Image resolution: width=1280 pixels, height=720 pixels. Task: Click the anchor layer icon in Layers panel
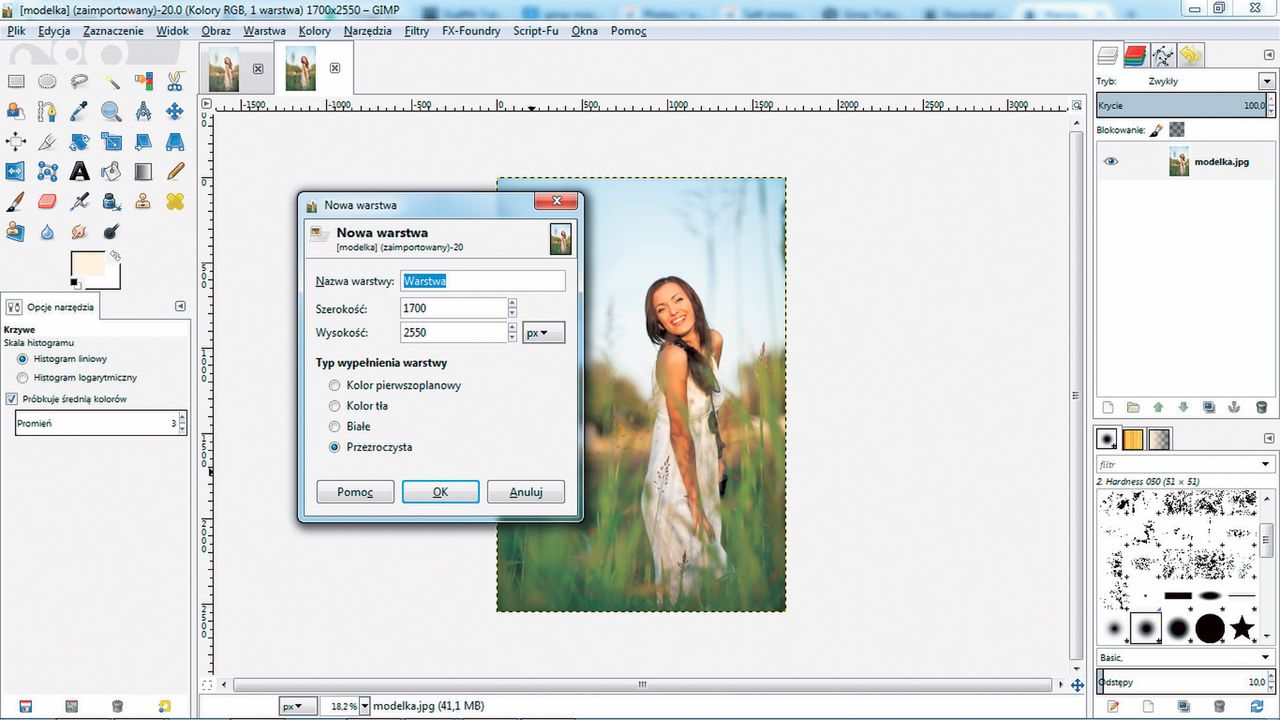point(1235,407)
